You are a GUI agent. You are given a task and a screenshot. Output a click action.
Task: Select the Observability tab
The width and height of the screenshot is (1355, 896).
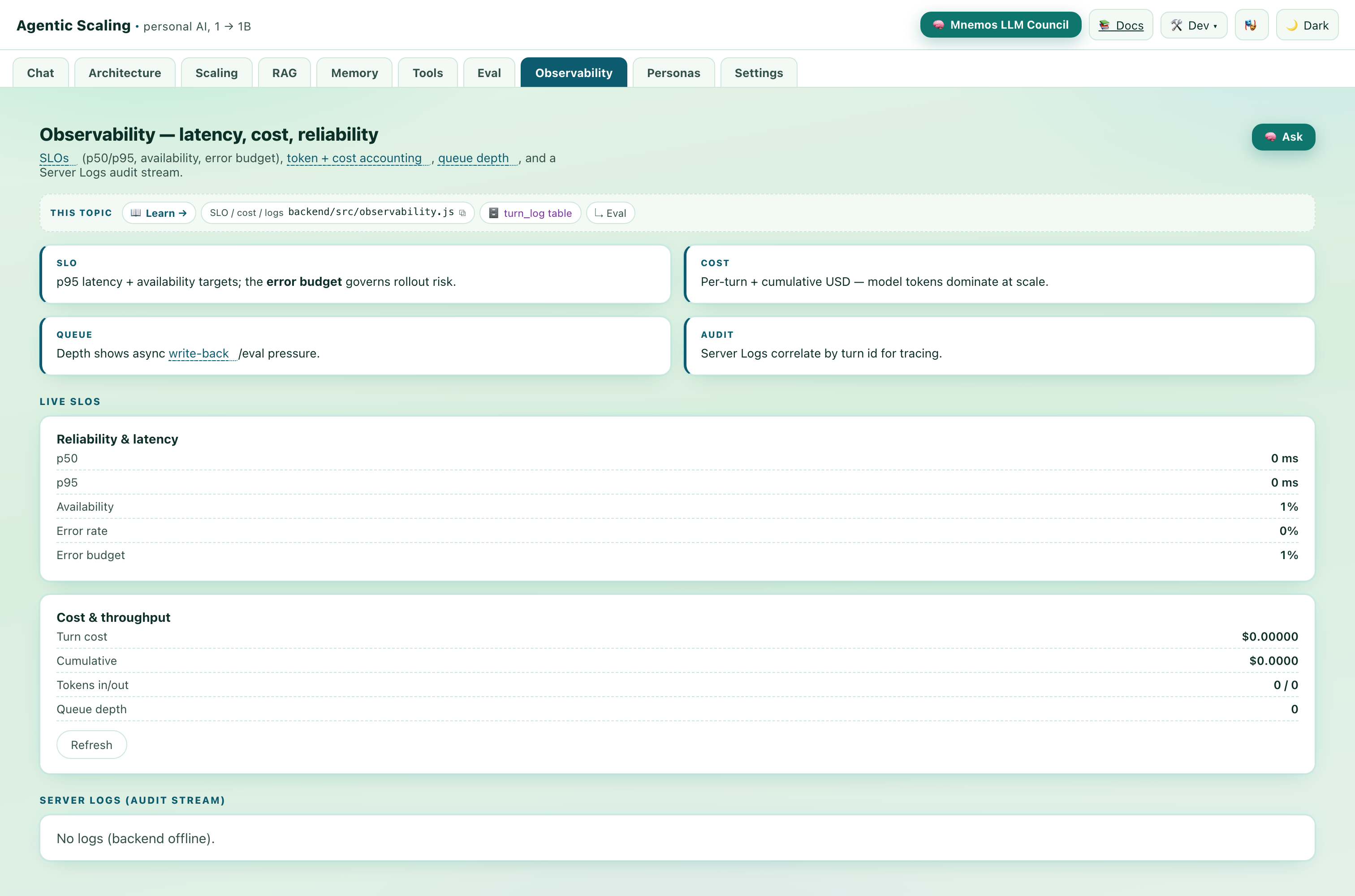574,73
